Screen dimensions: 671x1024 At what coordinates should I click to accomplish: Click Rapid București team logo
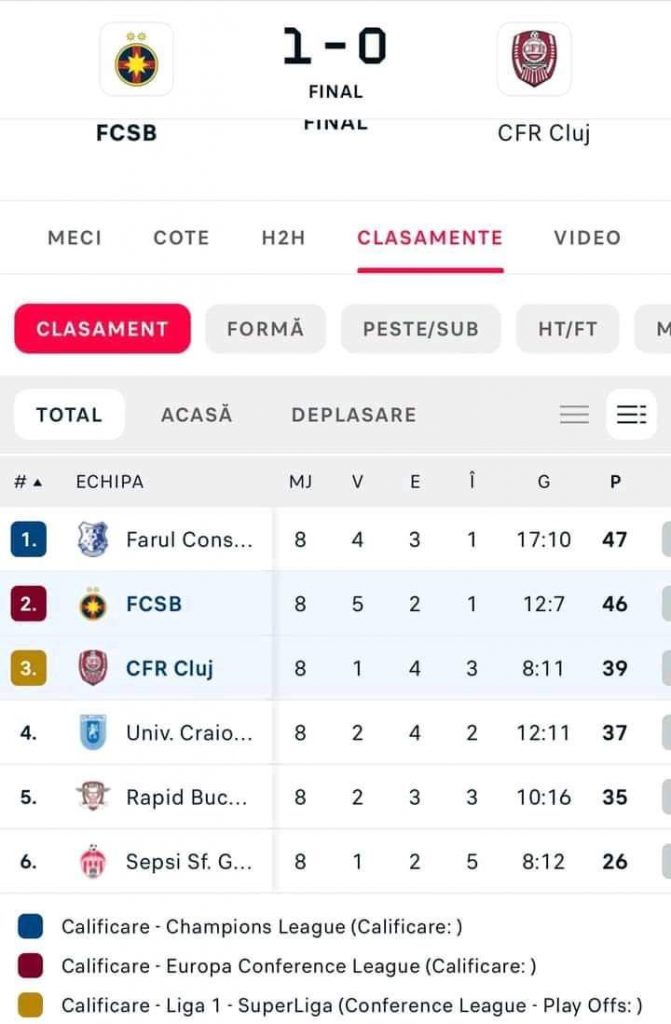click(x=93, y=797)
